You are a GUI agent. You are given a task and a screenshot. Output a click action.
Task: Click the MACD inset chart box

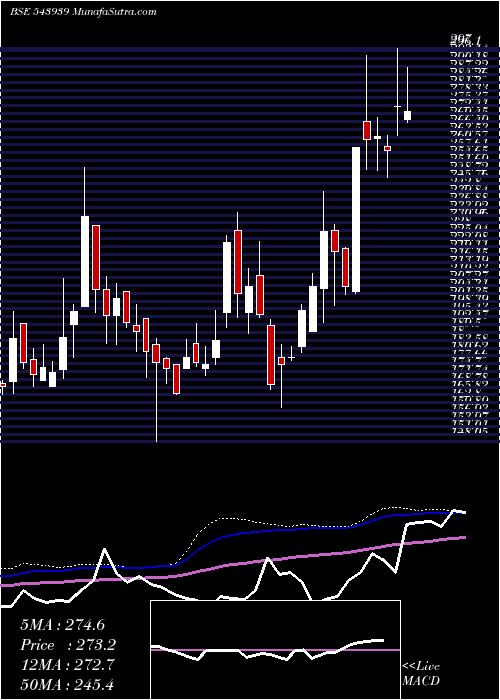pyautogui.click(x=275, y=650)
